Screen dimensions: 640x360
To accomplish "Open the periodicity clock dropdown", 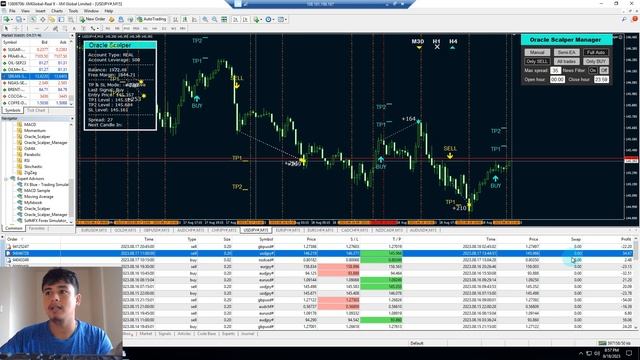I will (x=270, y=20).
